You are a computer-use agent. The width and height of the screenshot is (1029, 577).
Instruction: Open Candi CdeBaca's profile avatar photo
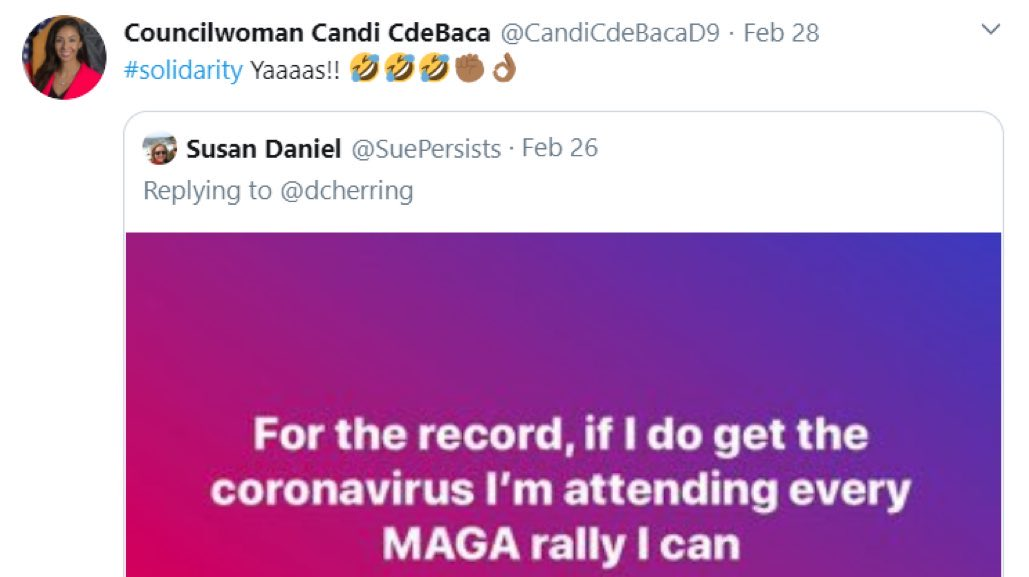pyautogui.click(x=64, y=57)
